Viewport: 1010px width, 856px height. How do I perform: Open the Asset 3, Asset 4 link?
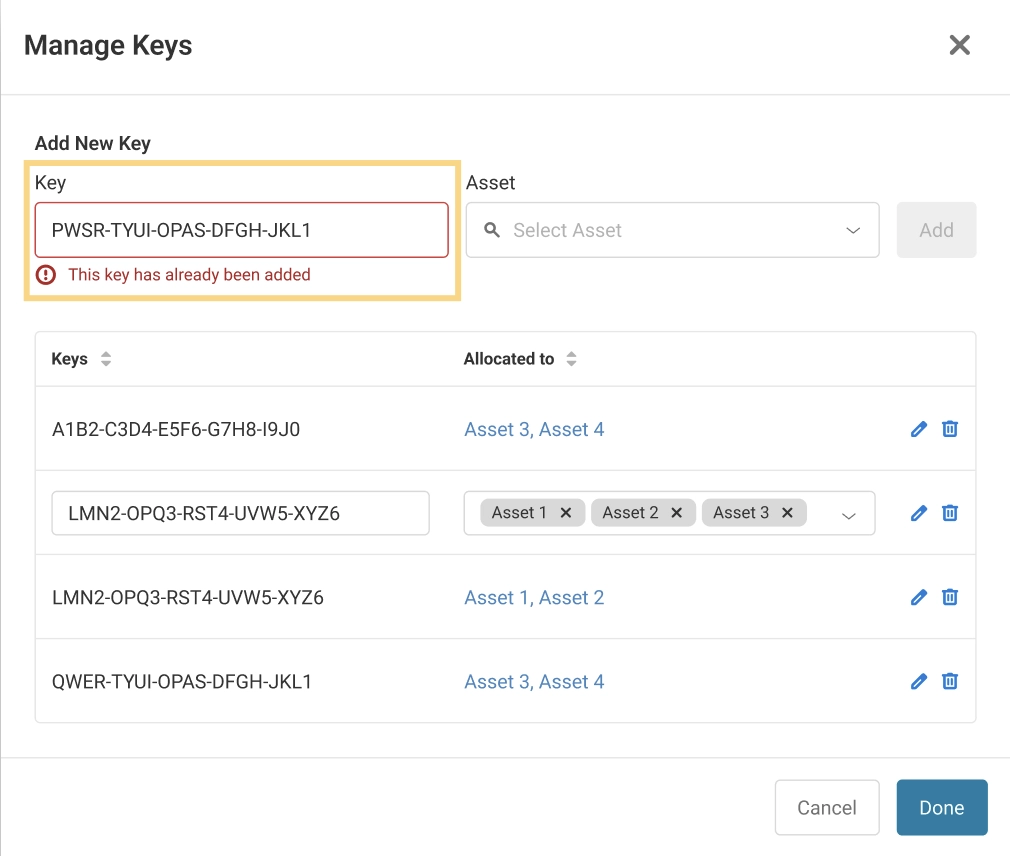[x=534, y=429]
